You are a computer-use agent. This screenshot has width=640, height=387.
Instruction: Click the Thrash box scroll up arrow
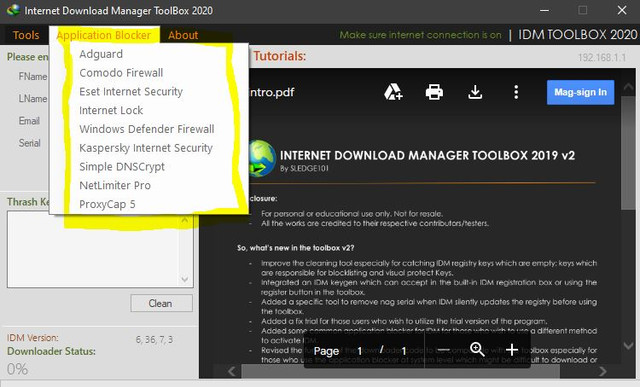pyautogui.click(x=184, y=220)
